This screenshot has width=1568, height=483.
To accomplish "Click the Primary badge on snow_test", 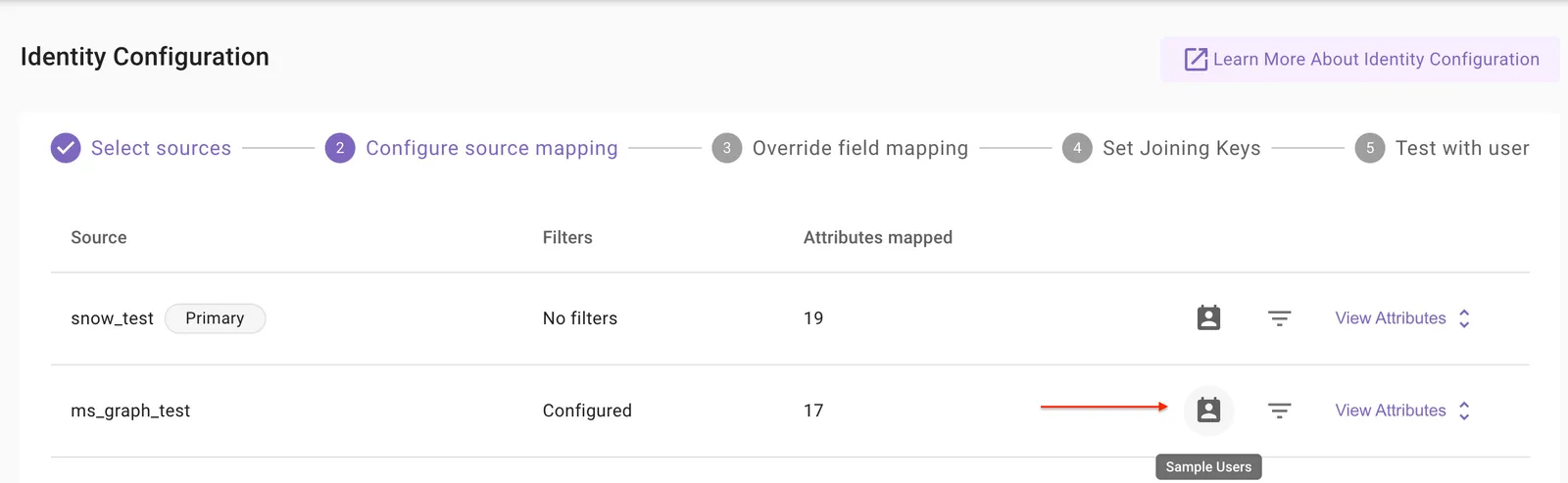I will coord(215,318).
